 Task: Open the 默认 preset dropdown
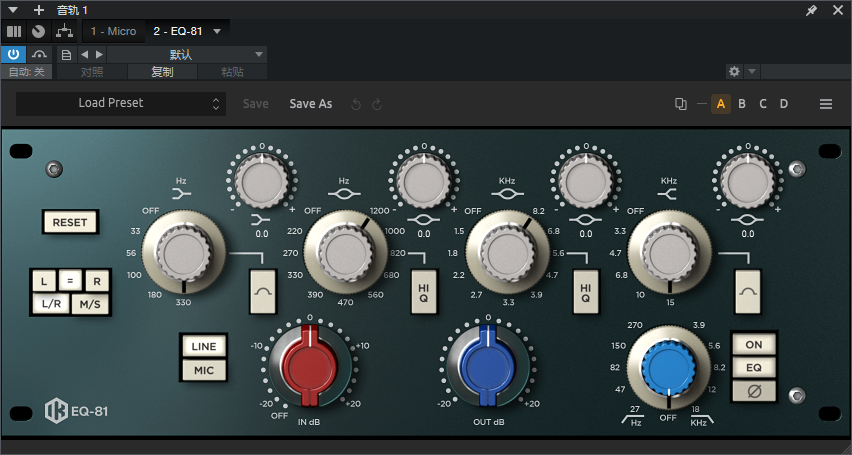tap(186, 55)
